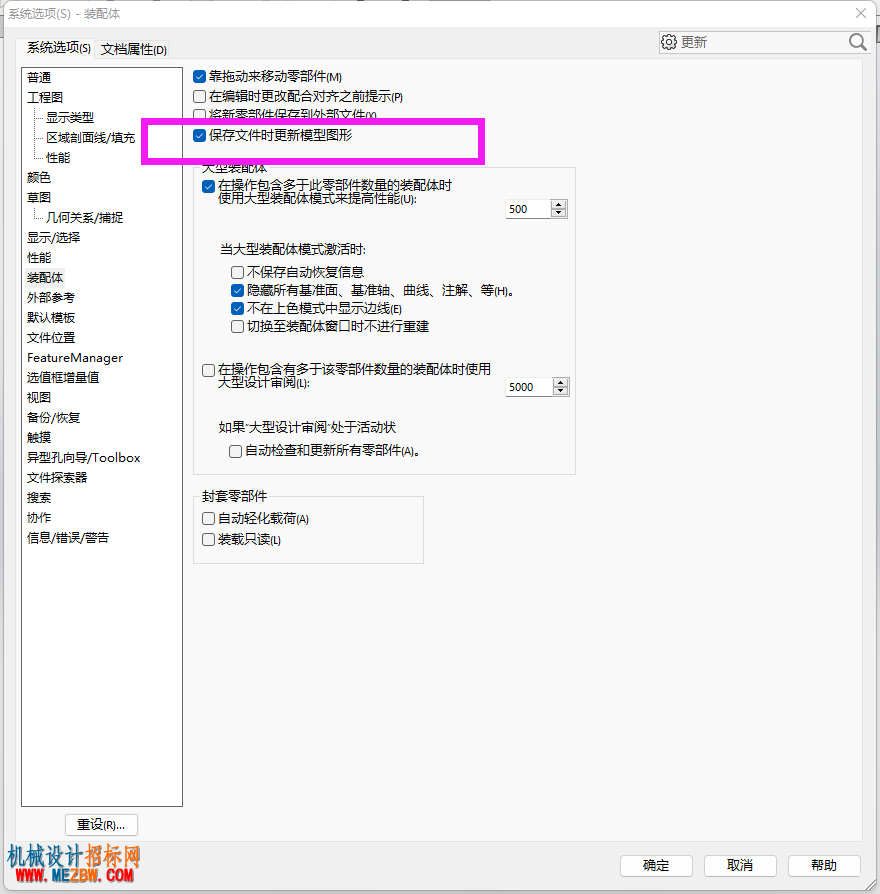Select 草图 in options tree
880x894 pixels.
click(39, 197)
